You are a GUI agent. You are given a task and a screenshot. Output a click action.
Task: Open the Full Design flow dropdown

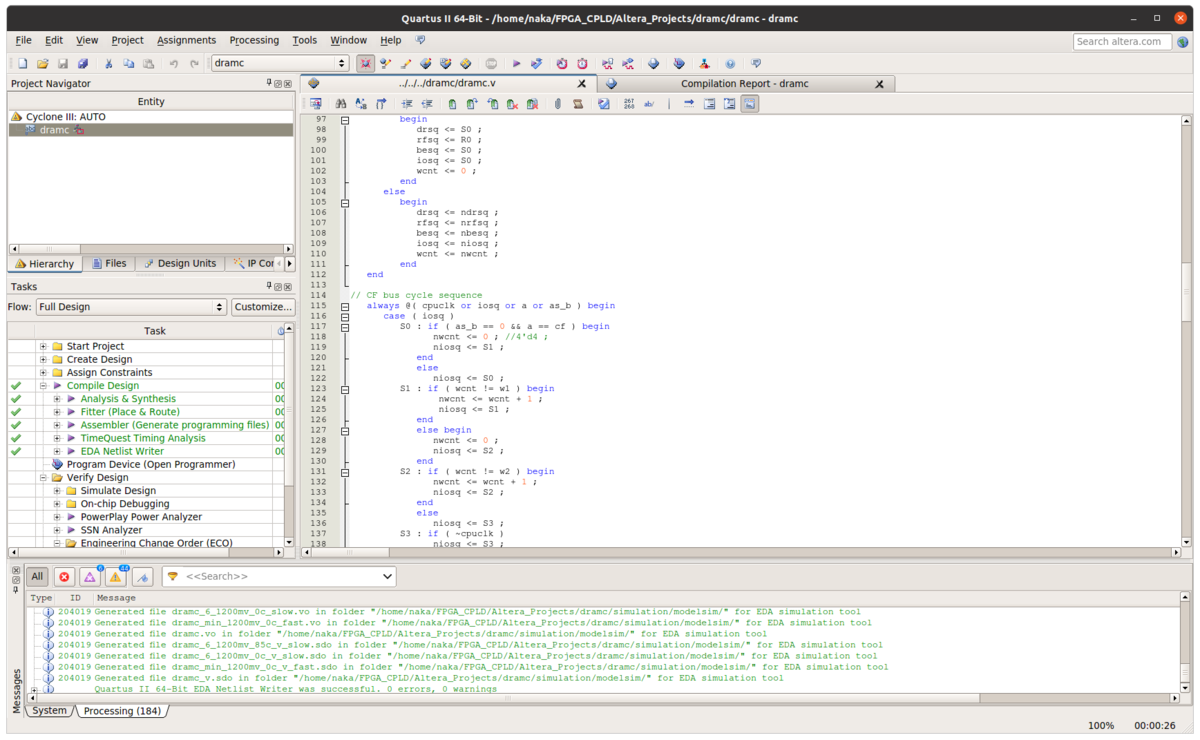(x=131, y=307)
